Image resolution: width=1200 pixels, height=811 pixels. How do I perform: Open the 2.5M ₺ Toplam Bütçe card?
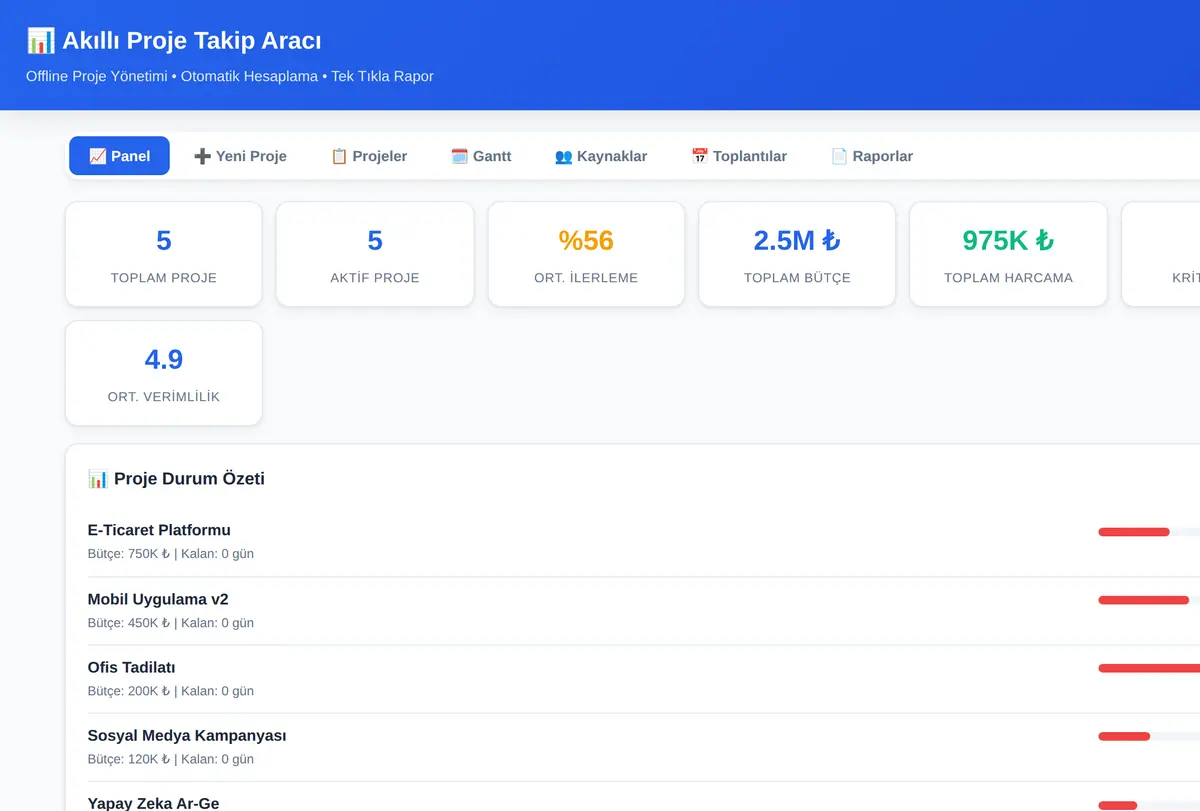point(797,254)
